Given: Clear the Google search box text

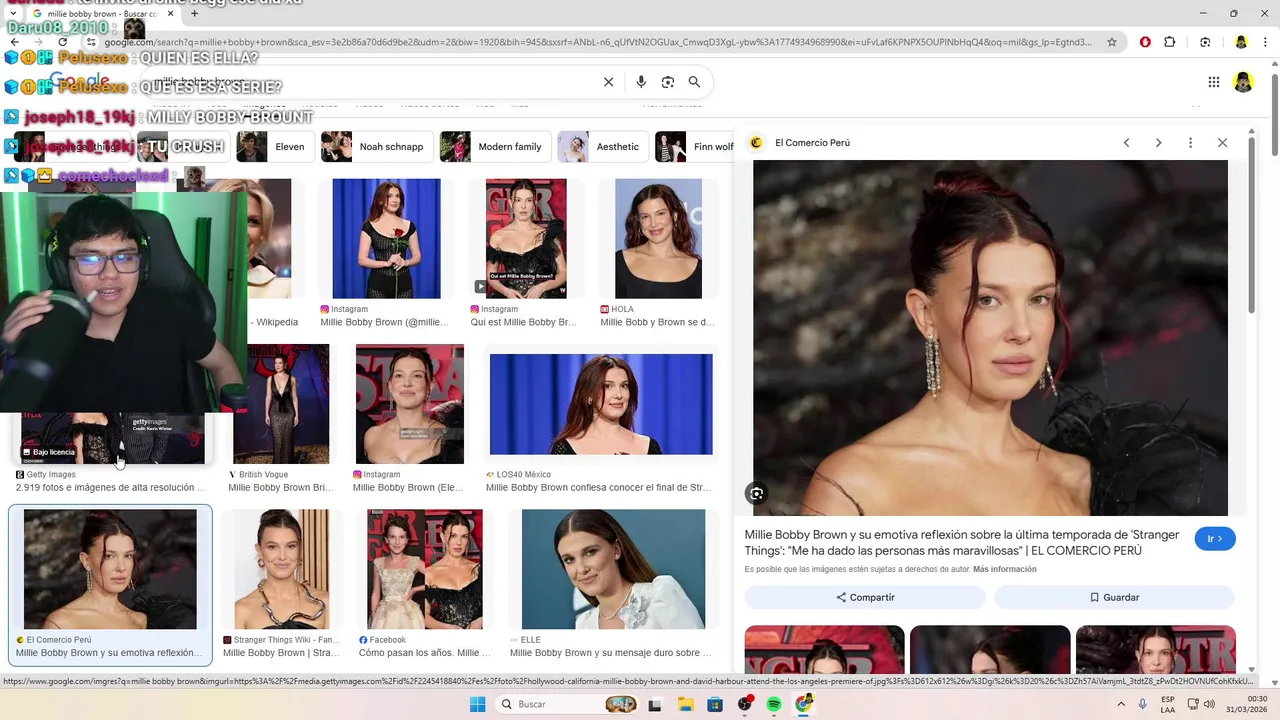Looking at the screenshot, I should point(608,82).
